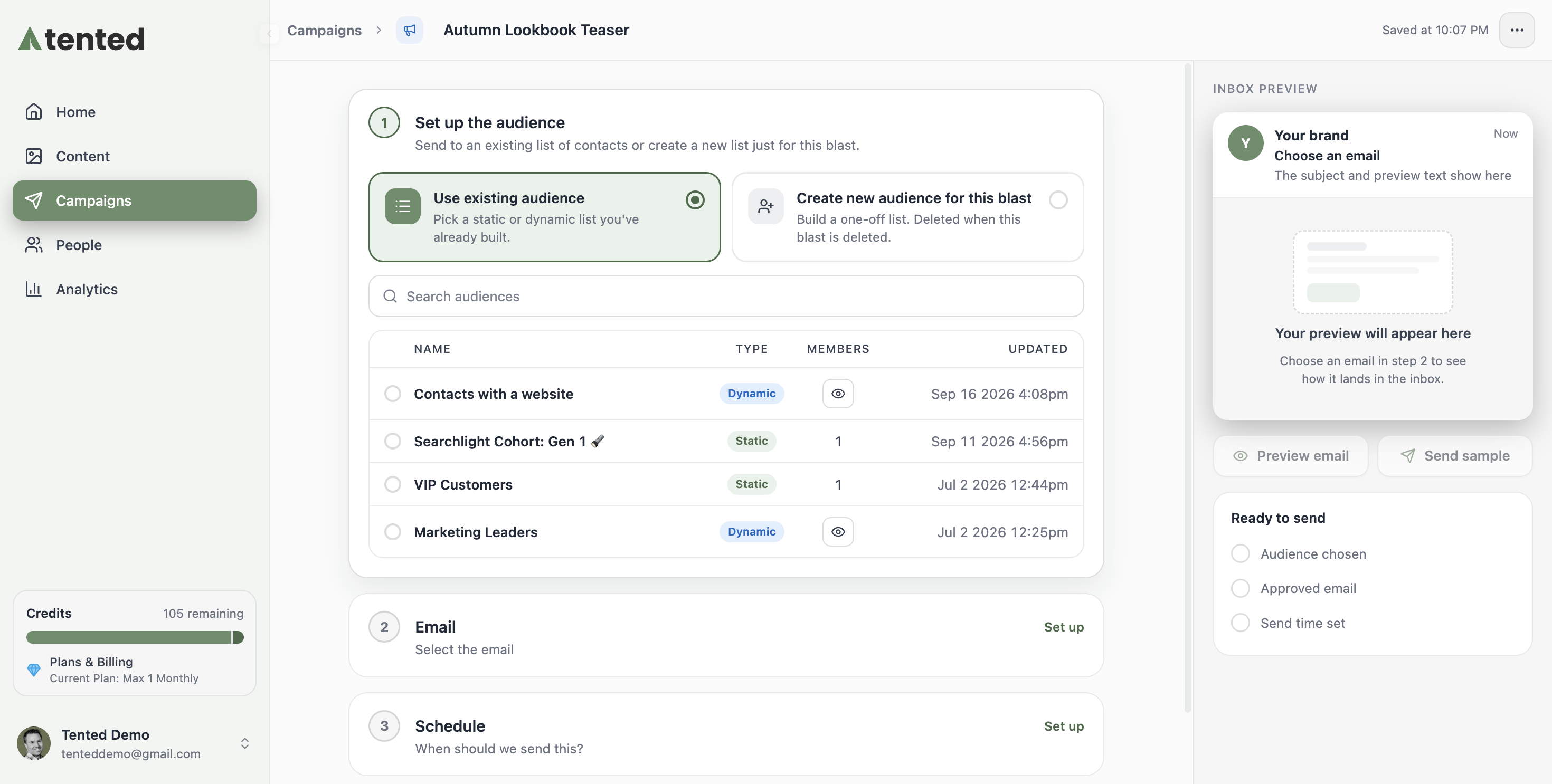Screen dimensions: 1552x784
Task: Click the diamond Plans & Billing icon
Action: pos(34,670)
